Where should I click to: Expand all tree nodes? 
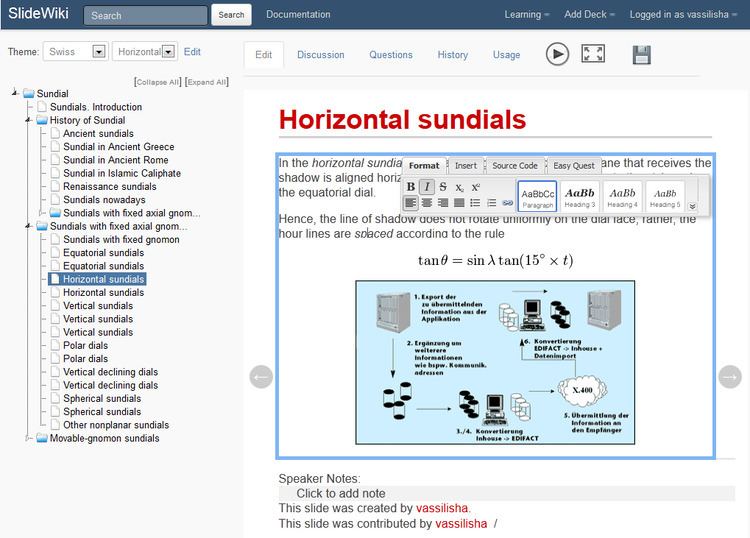207,82
